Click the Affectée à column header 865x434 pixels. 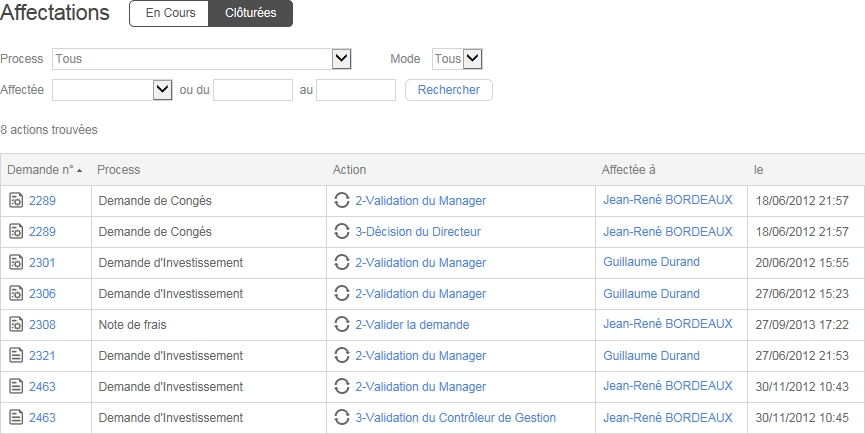(628, 170)
